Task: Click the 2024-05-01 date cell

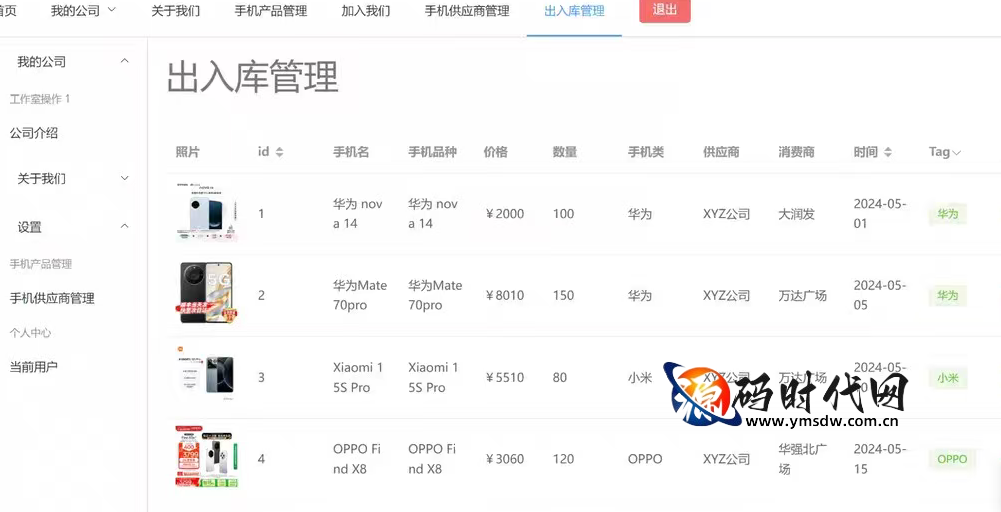Action: [x=880, y=213]
